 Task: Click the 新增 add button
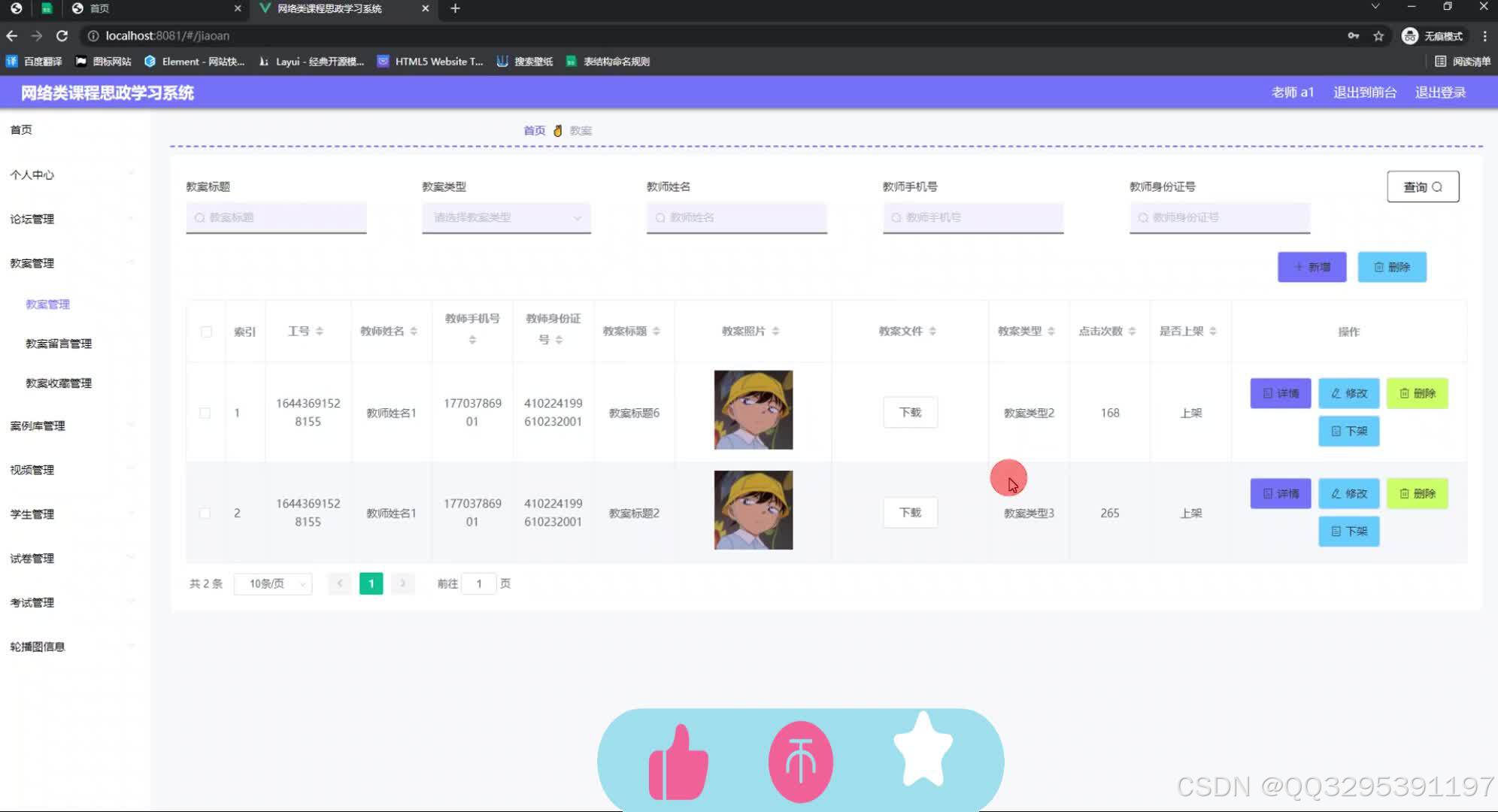(x=1312, y=267)
